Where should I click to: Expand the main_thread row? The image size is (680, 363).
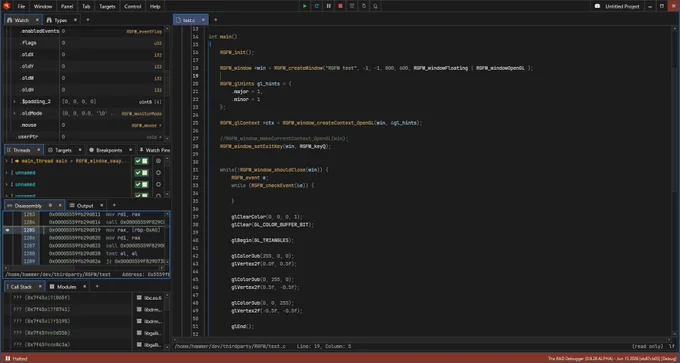click(6, 161)
